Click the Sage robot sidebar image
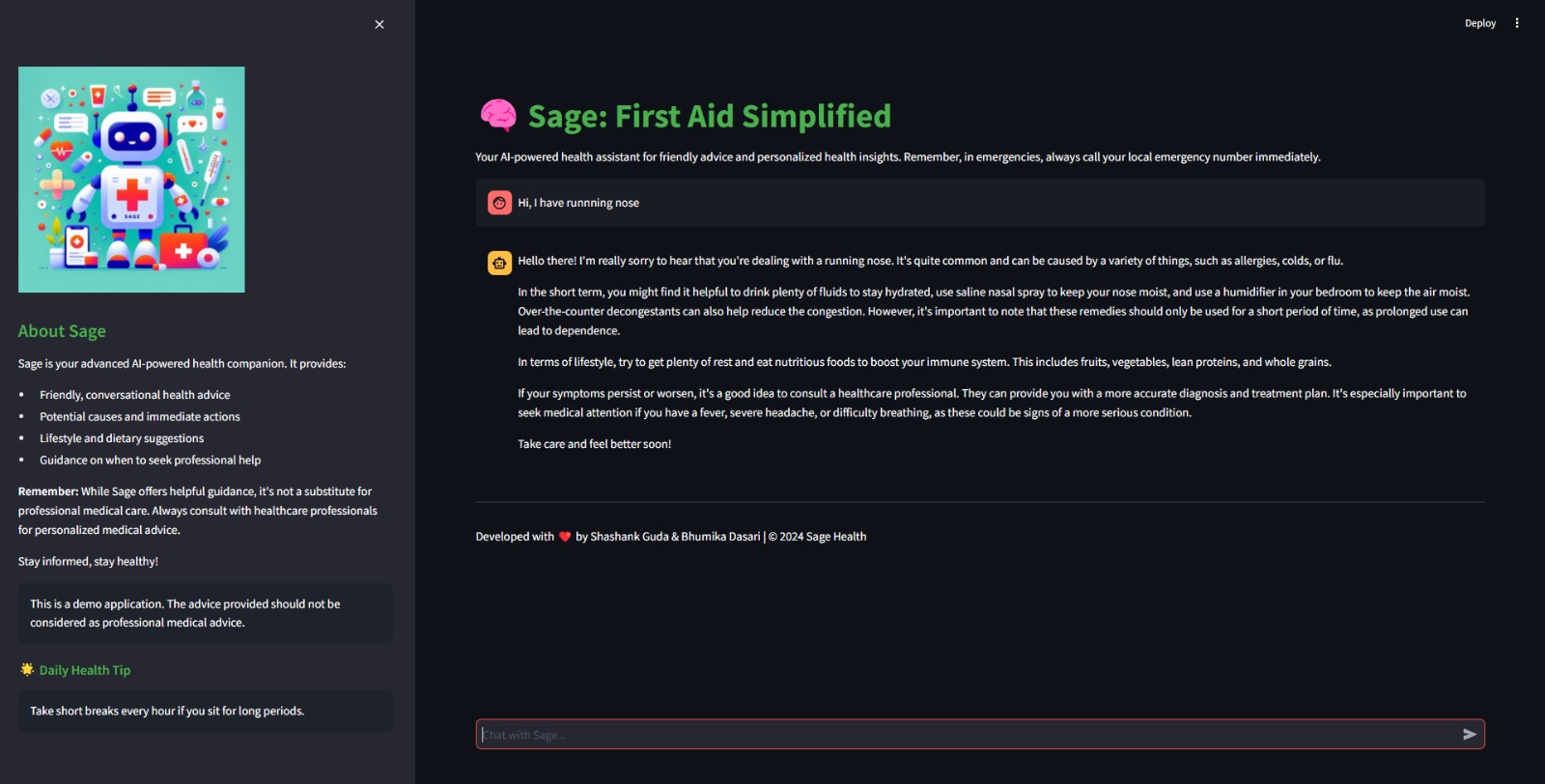The width and height of the screenshot is (1545, 784). 131,180
